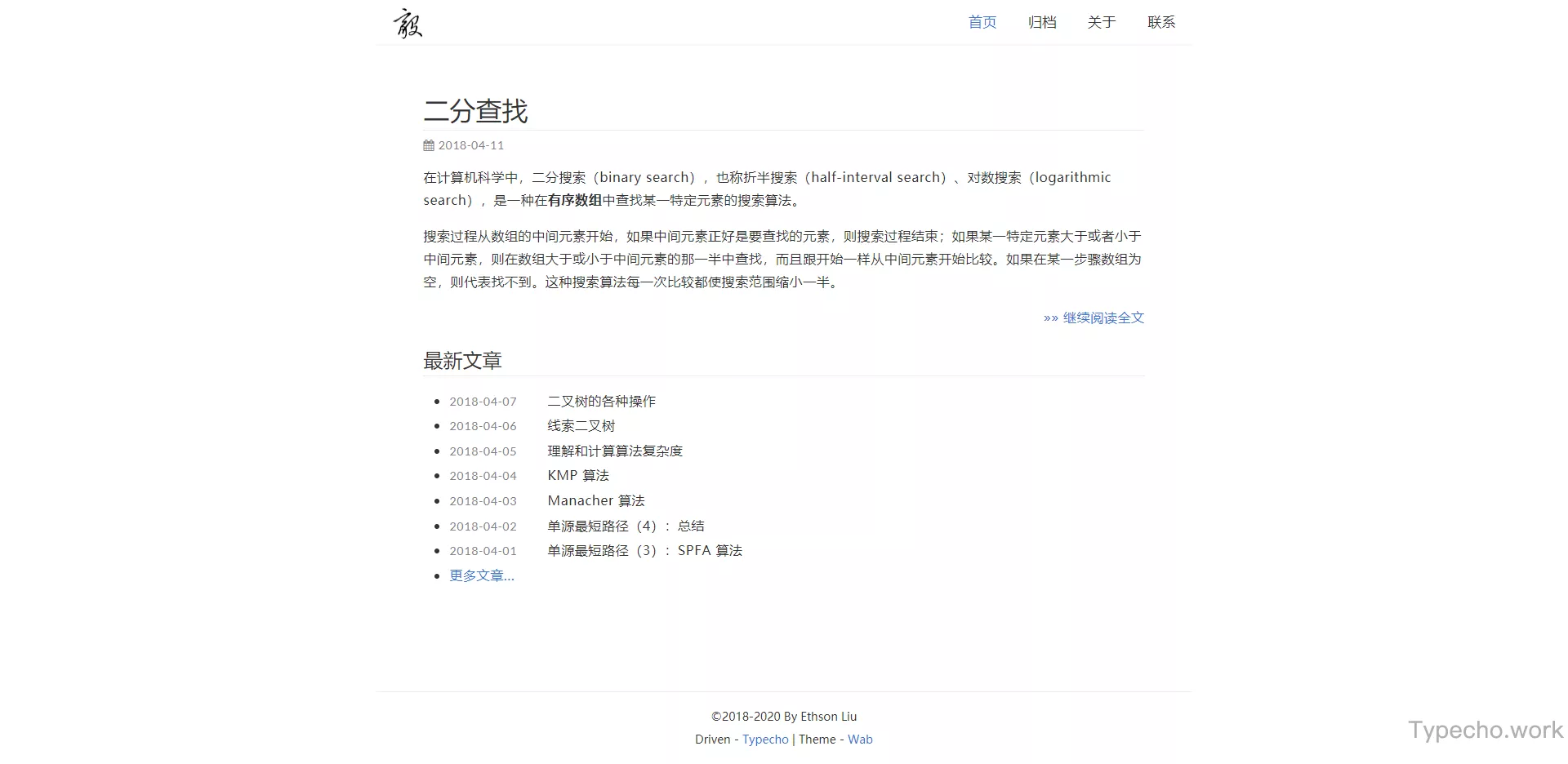Open the 归档 navigation item

pyautogui.click(x=1041, y=22)
